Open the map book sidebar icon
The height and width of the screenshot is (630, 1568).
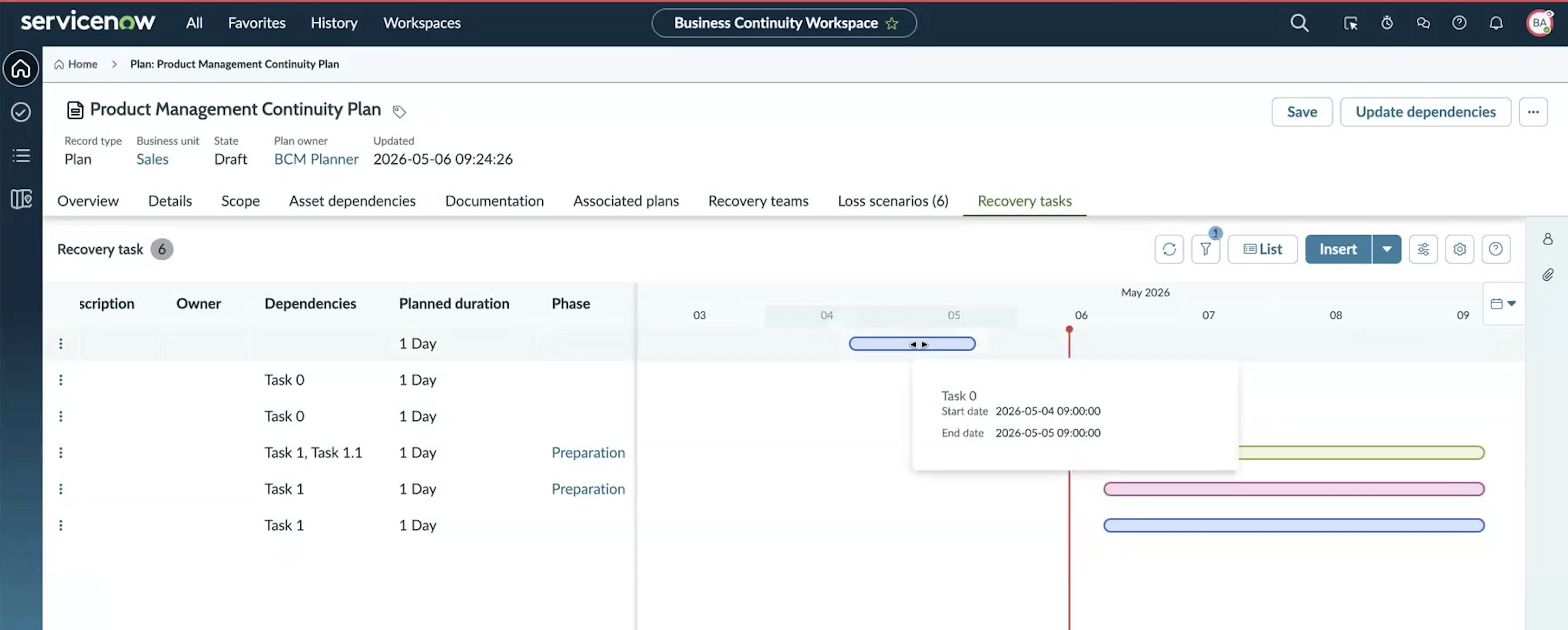coord(21,199)
